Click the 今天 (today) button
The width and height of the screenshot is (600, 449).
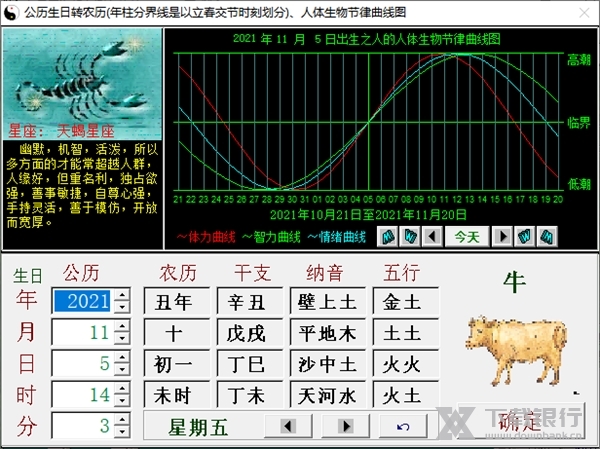467,237
